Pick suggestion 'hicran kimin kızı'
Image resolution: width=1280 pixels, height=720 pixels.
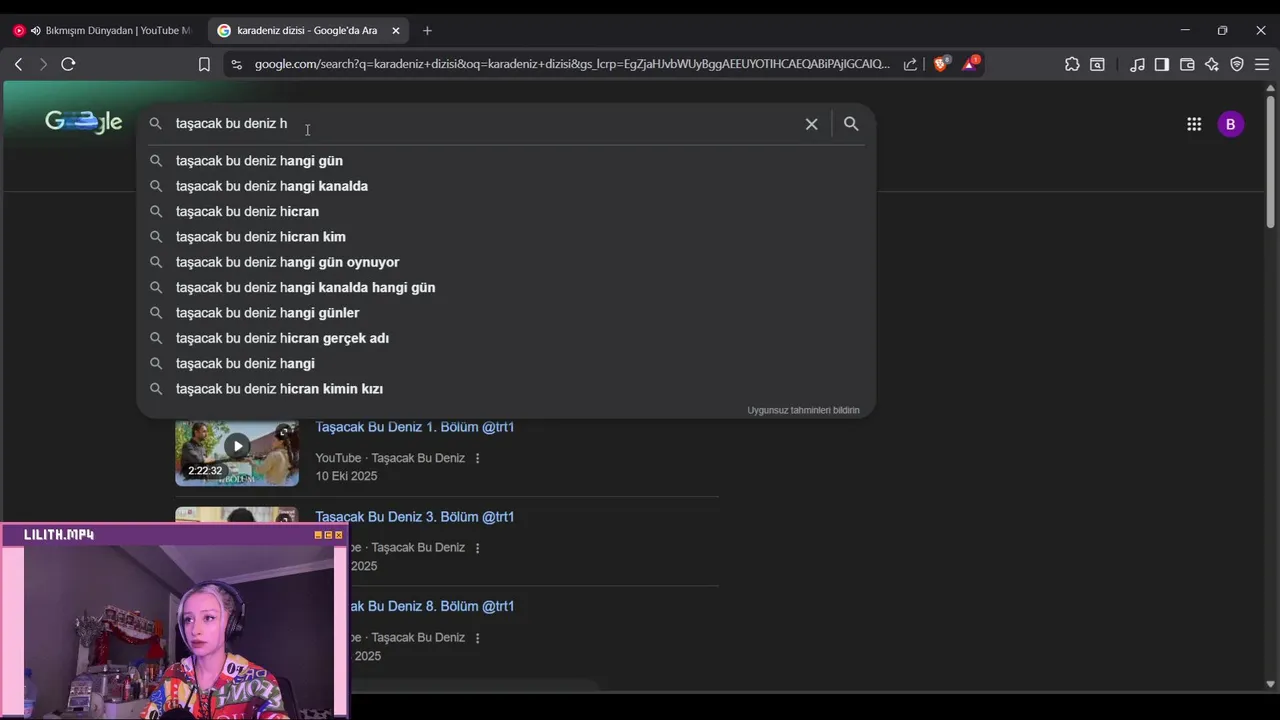[x=505, y=389]
